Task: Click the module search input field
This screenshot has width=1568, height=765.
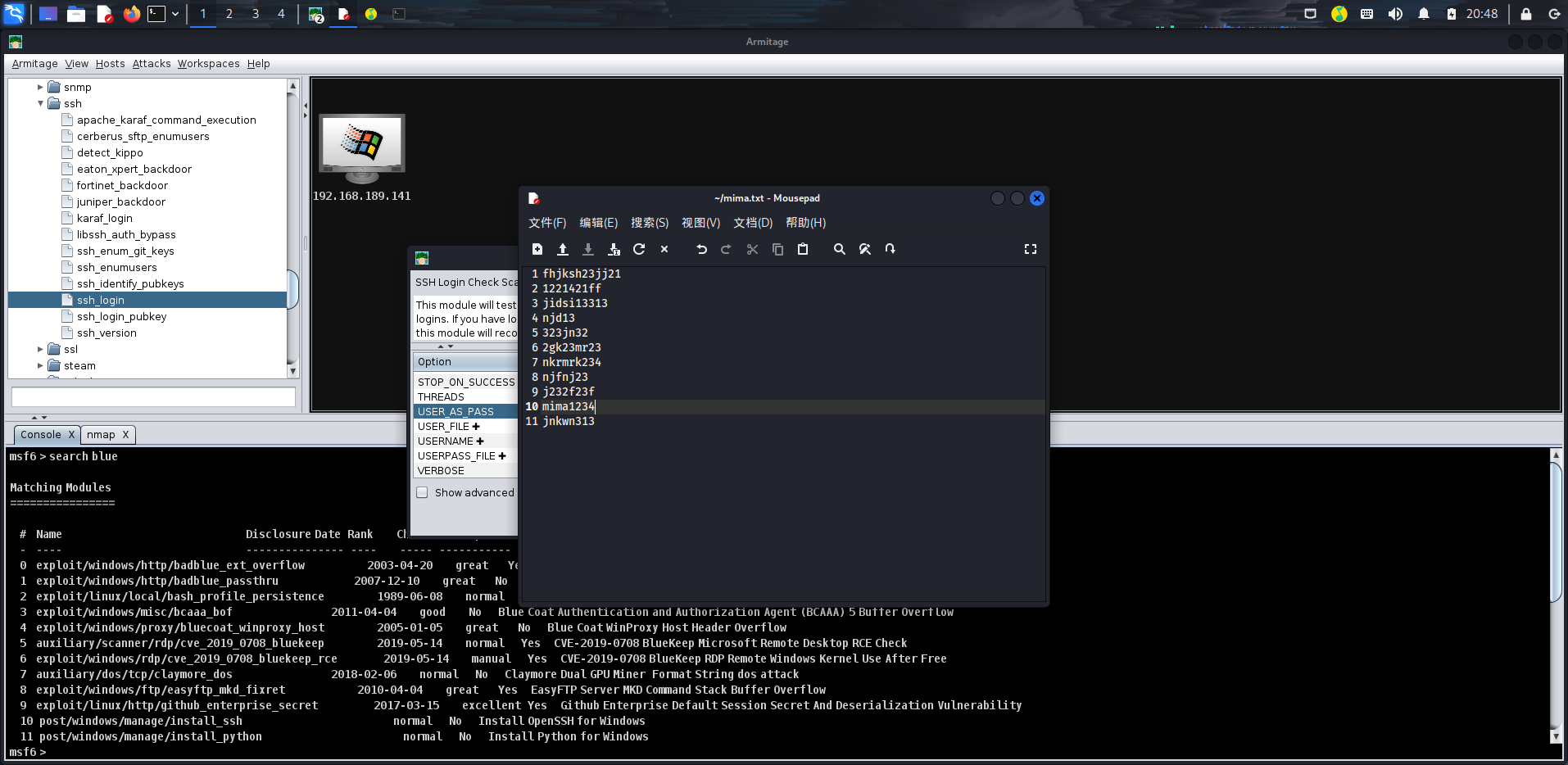Action: pyautogui.click(x=153, y=397)
